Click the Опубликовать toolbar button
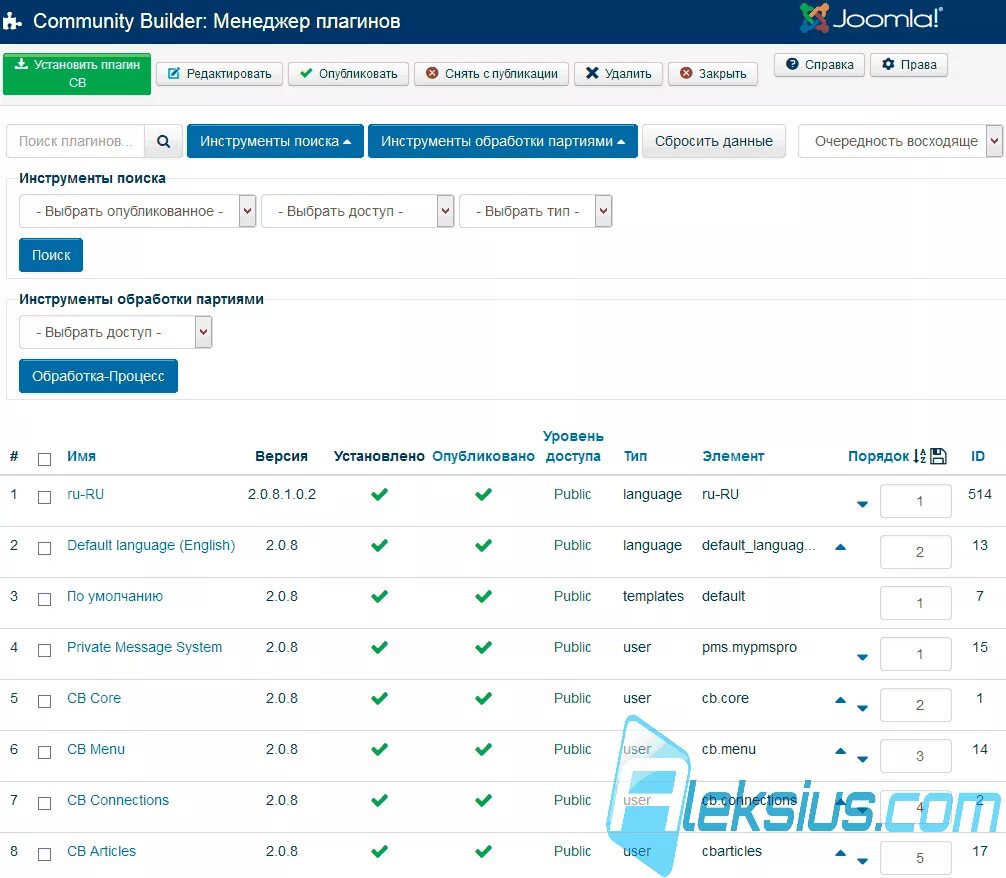The height and width of the screenshot is (878, 1006). pyautogui.click(x=348, y=74)
